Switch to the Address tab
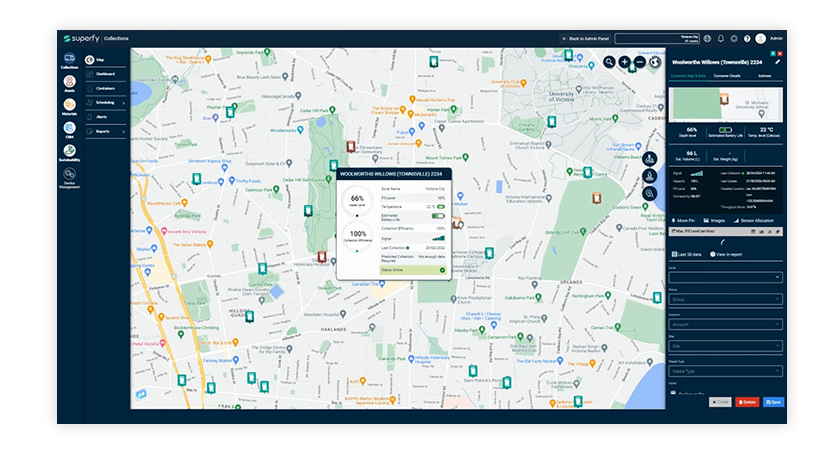840x454 pixels. pos(764,76)
